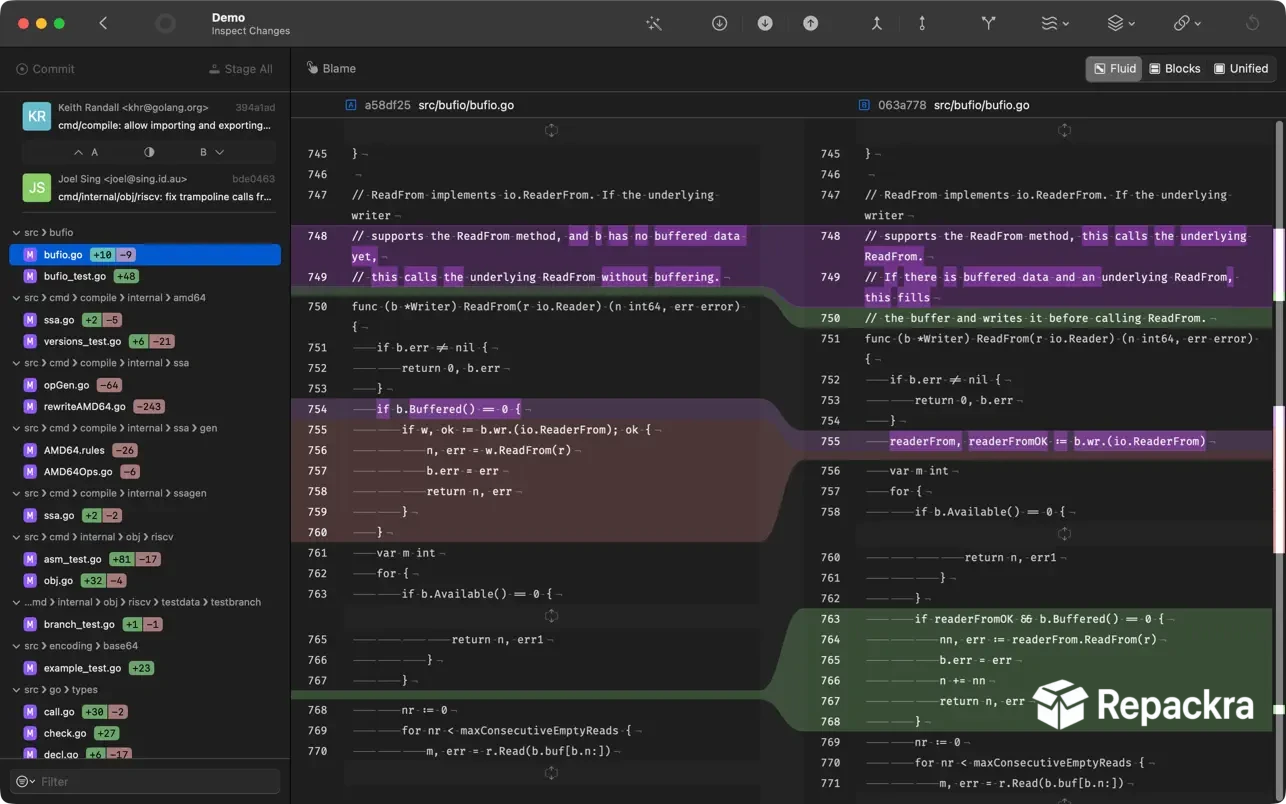Open the filter options icon menu
The image size is (1286, 804).
[25, 782]
